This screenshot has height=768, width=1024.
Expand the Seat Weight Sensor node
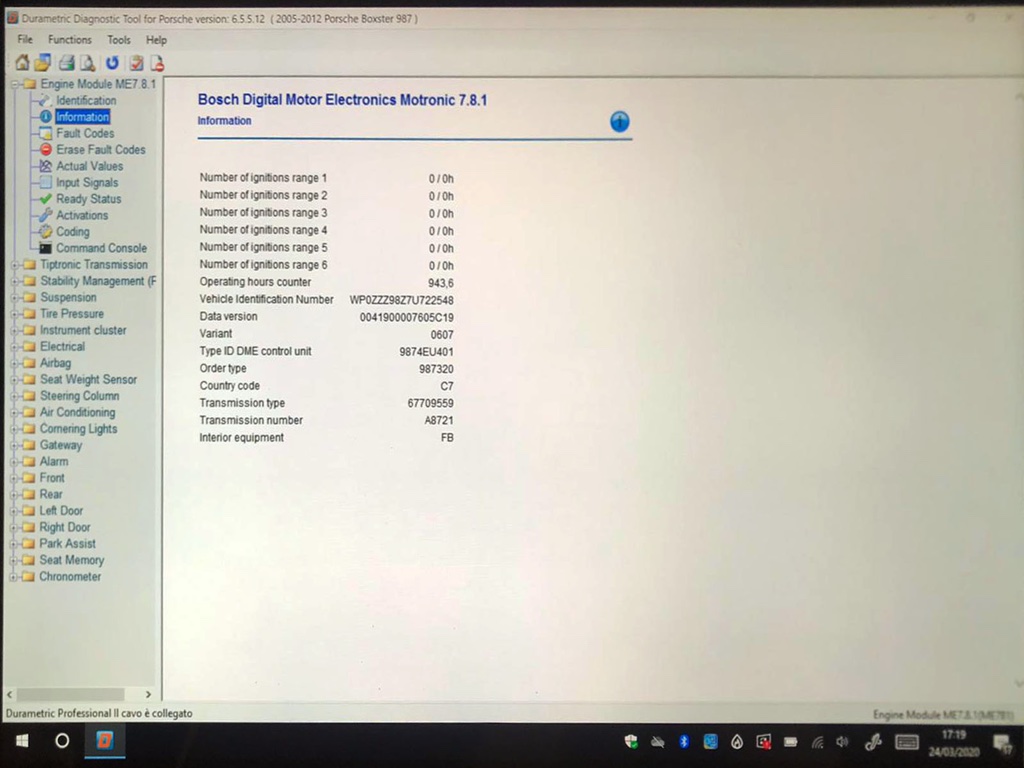pyautogui.click(x=14, y=379)
